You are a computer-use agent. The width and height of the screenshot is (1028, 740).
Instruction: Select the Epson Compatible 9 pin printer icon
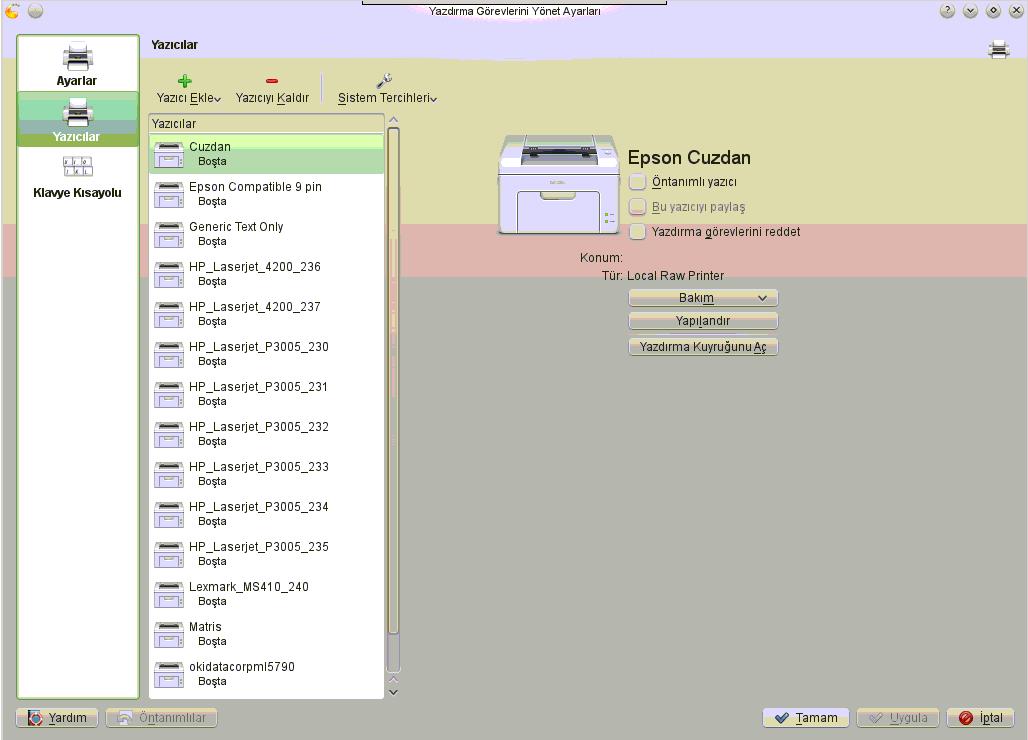click(168, 194)
